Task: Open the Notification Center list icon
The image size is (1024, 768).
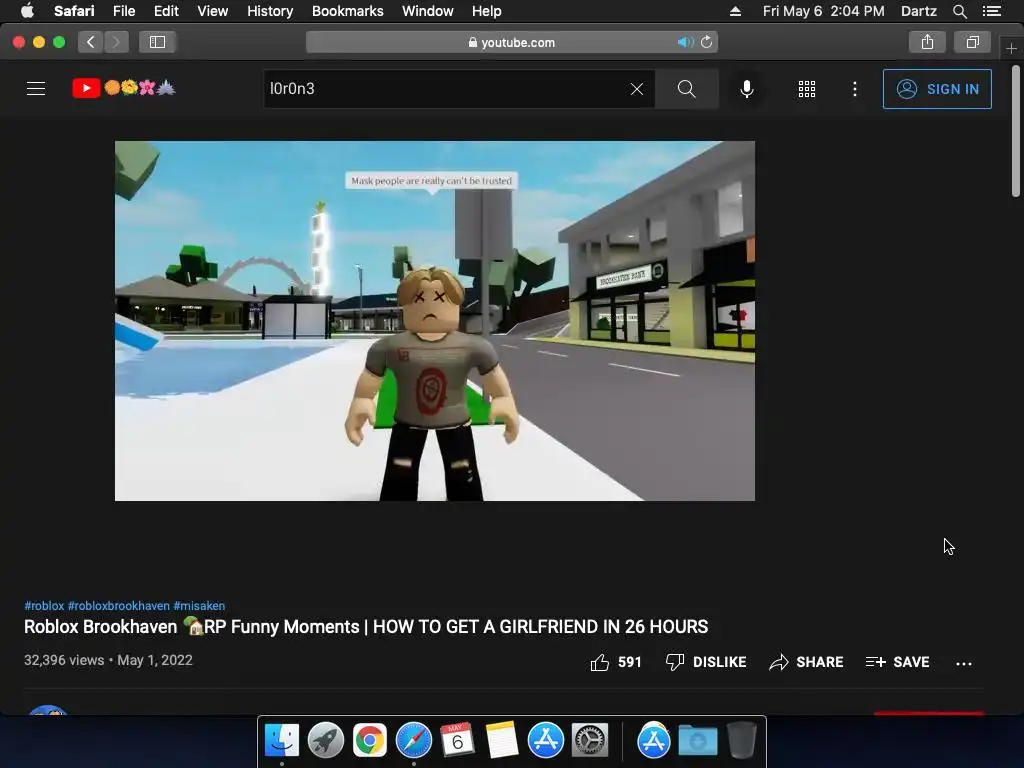Action: click(x=991, y=11)
